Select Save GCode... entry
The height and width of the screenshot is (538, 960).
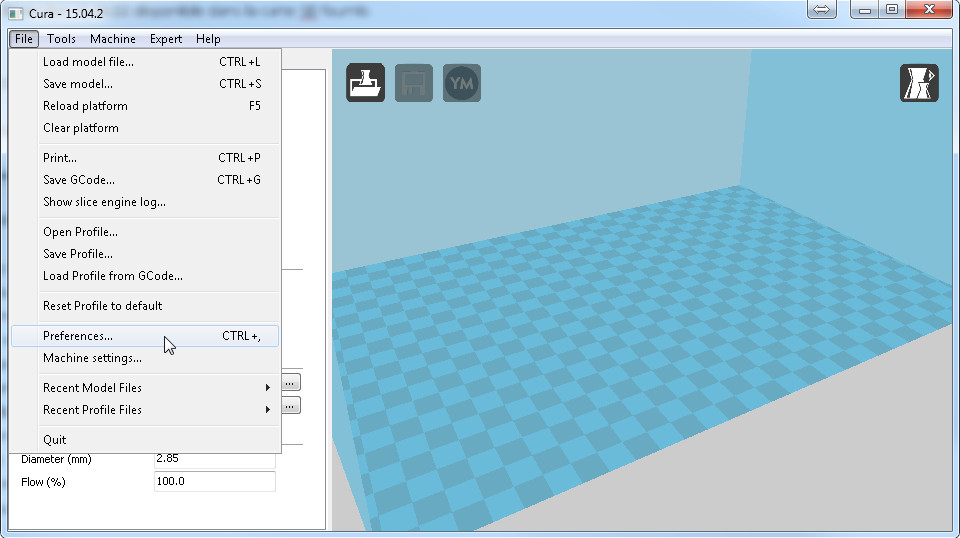point(145,180)
